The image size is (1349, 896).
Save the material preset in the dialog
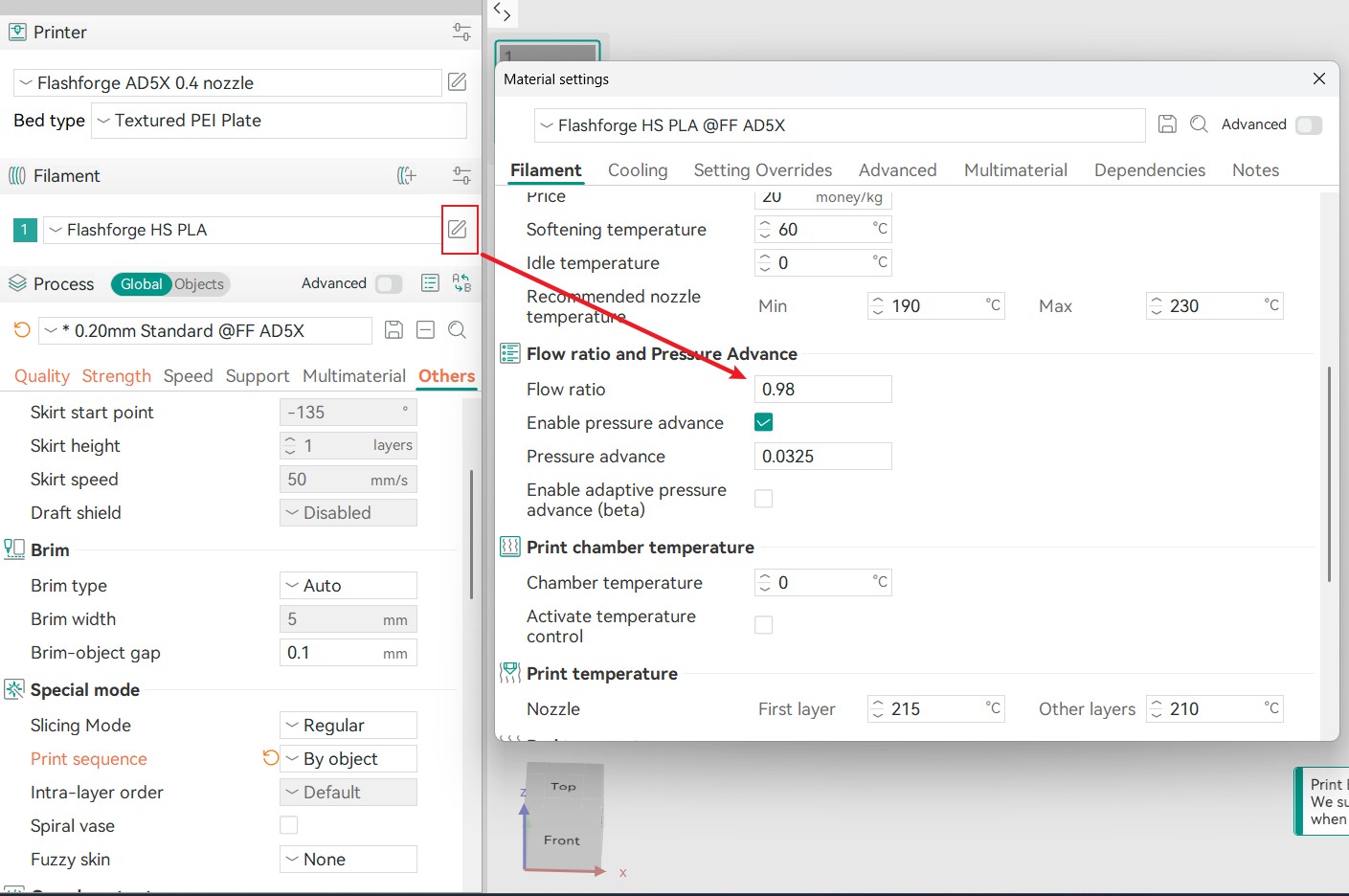tap(1167, 124)
